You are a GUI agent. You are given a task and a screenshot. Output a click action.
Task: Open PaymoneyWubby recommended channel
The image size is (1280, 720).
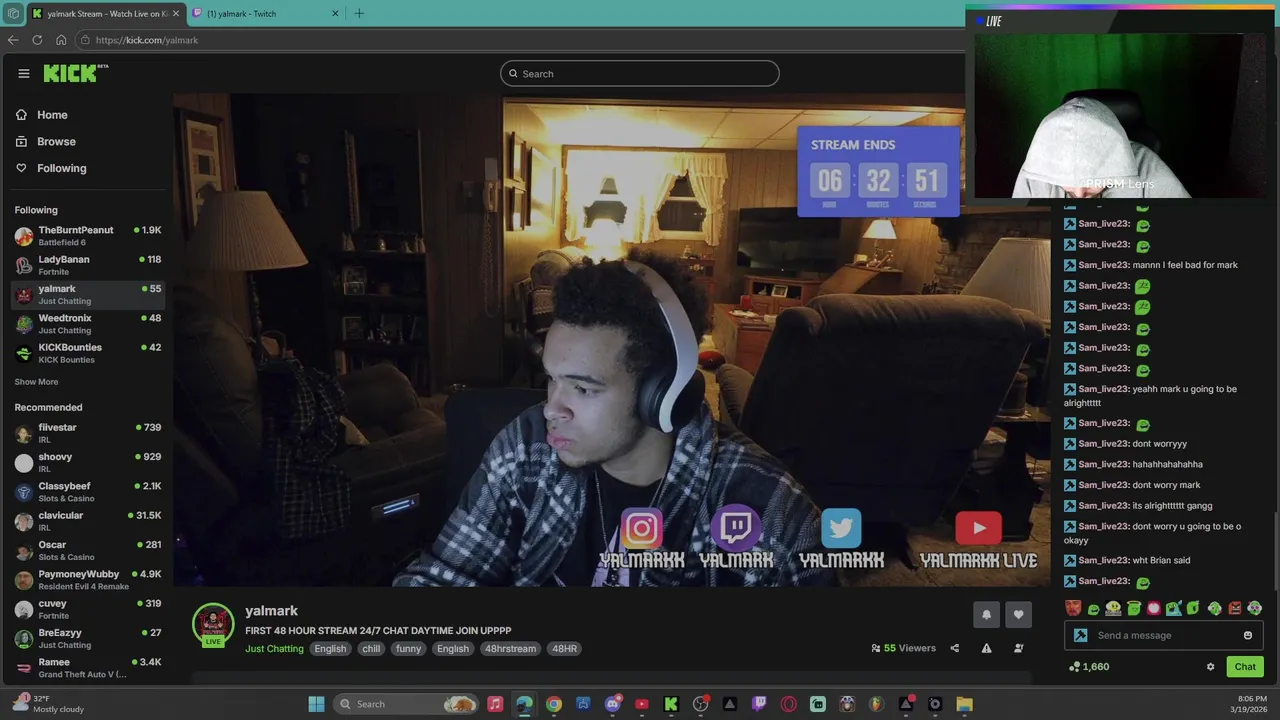[88, 580]
